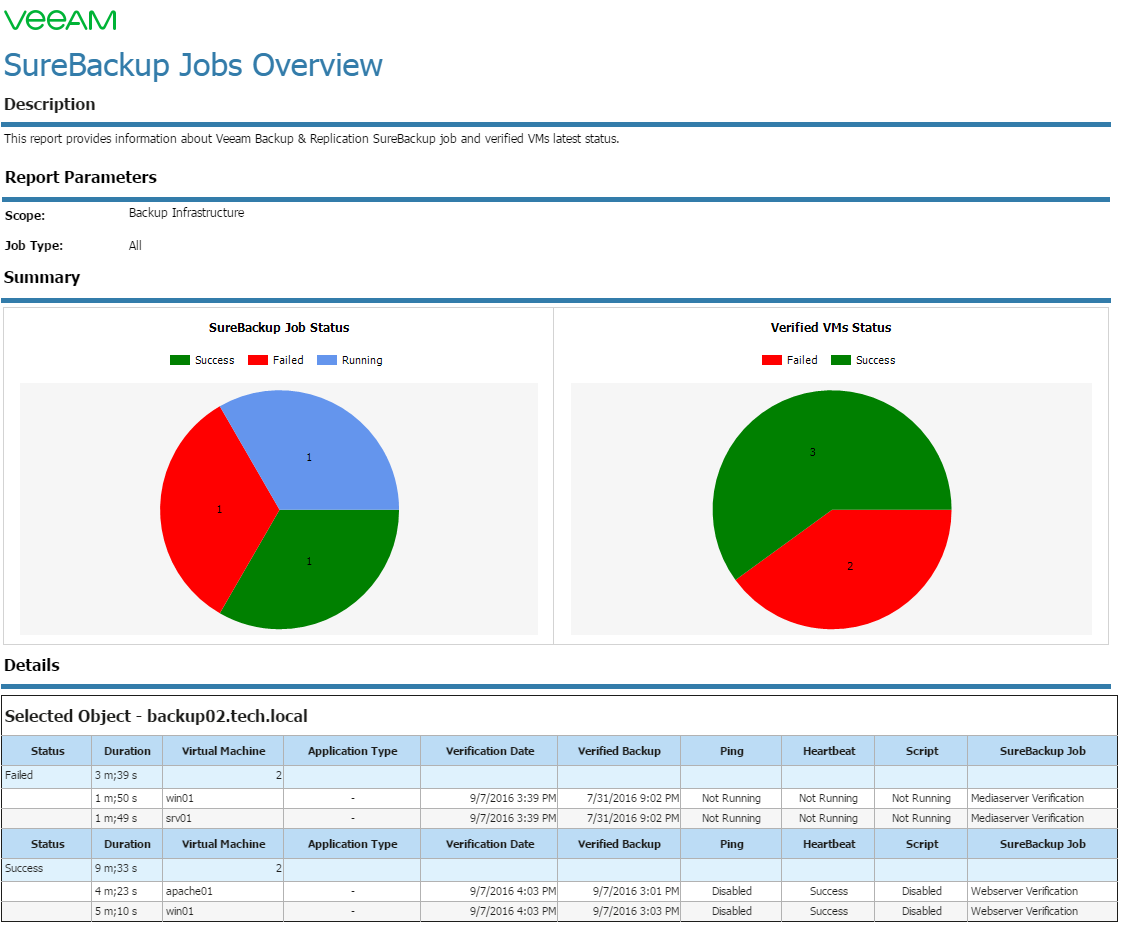
Task: Click the Description heading
Action: pos(49,104)
